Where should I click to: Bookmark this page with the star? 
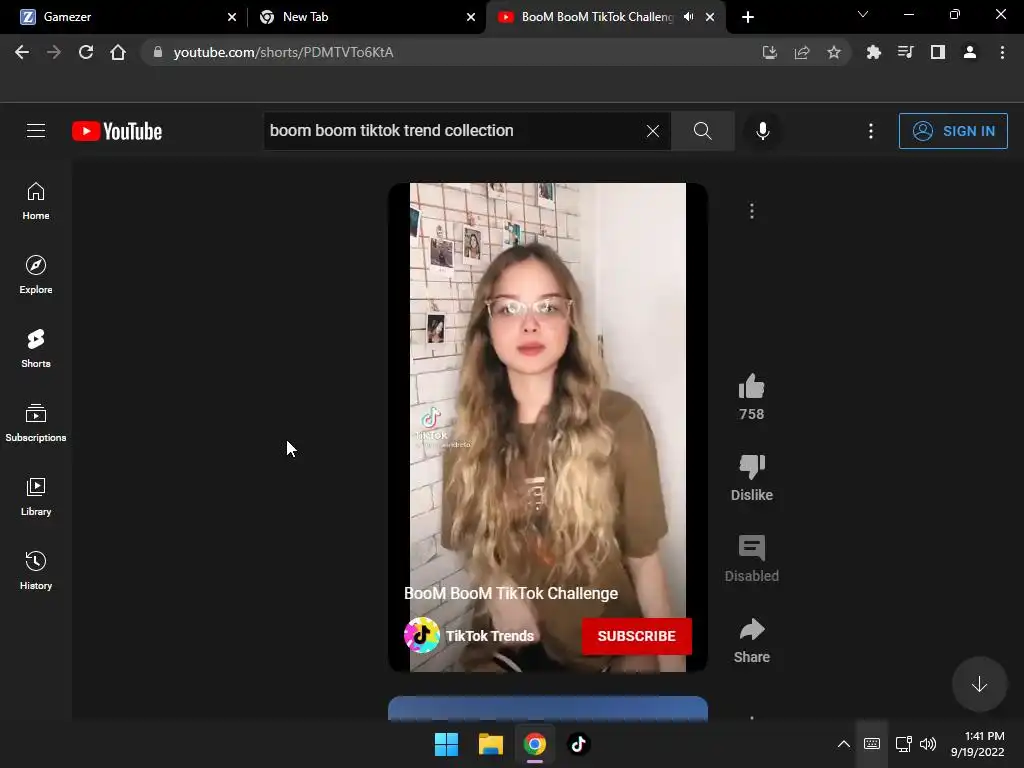834,52
